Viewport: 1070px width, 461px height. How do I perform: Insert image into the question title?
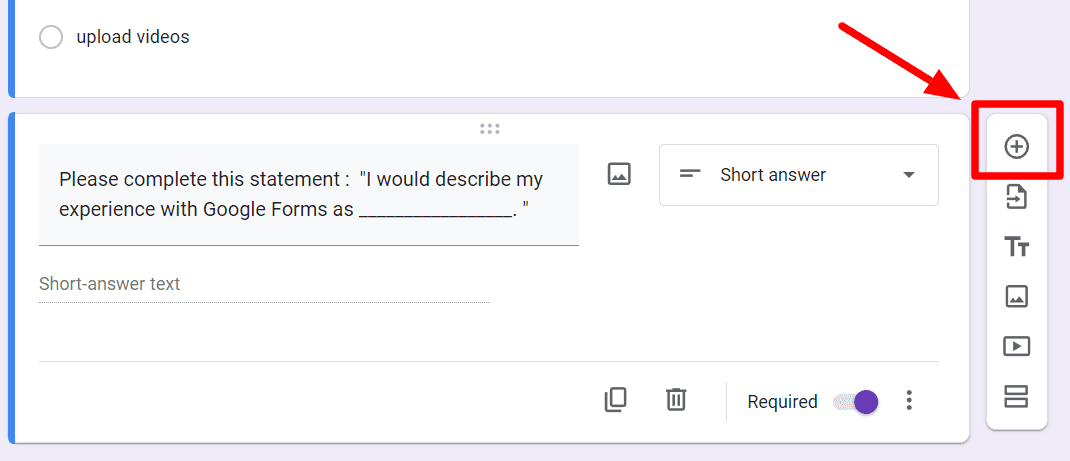619,174
